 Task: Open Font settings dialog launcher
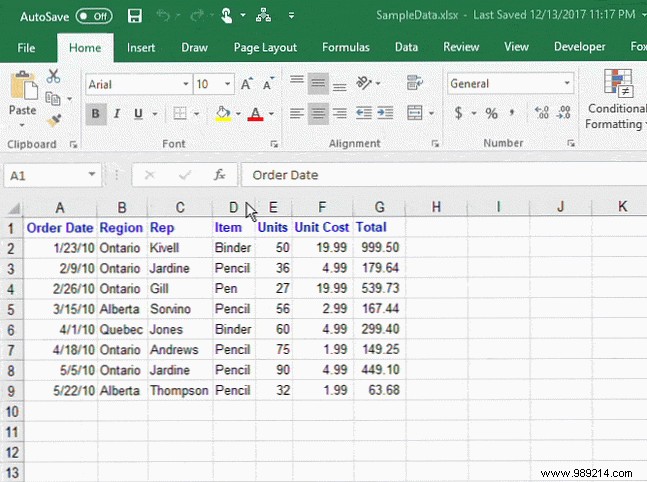click(x=274, y=144)
